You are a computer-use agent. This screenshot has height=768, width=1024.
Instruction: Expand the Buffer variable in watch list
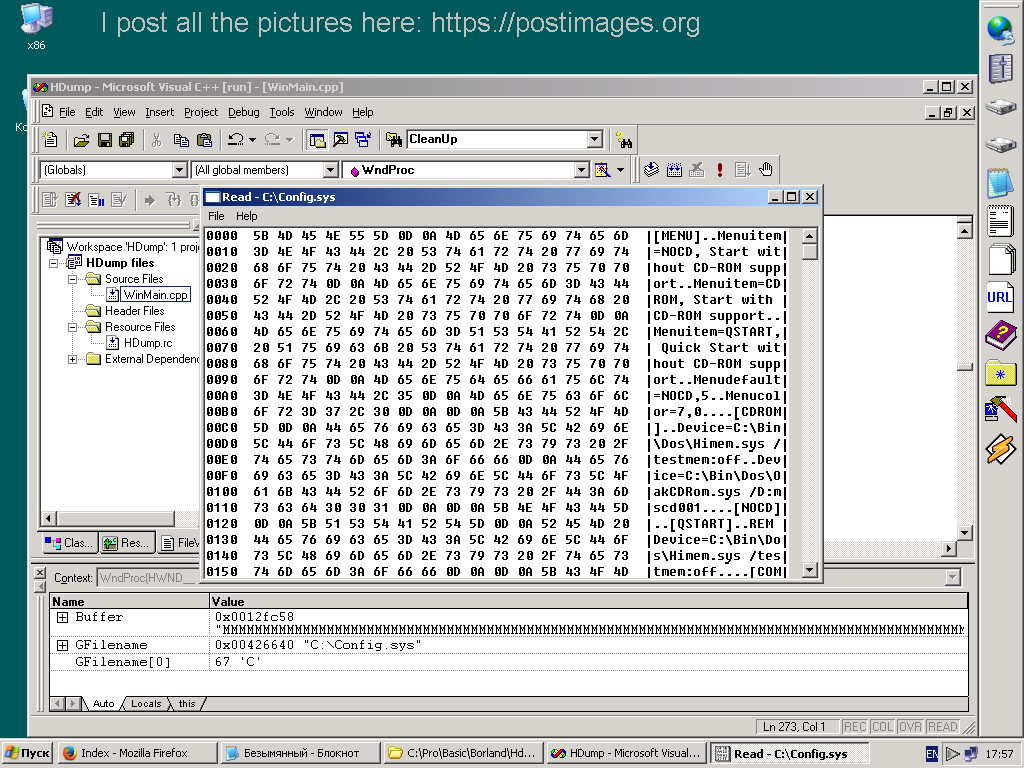pos(62,617)
